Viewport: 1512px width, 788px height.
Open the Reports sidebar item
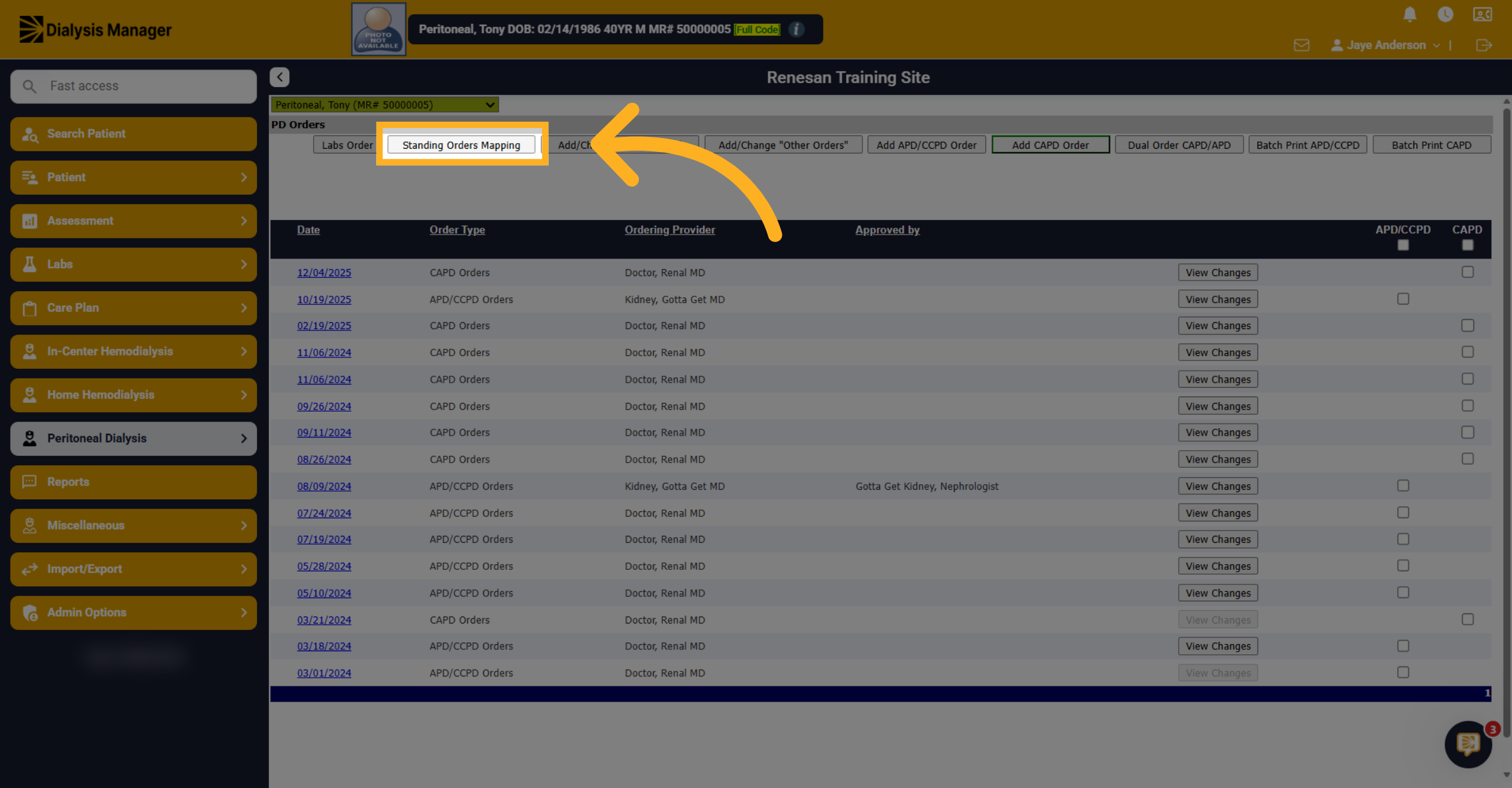coord(134,482)
